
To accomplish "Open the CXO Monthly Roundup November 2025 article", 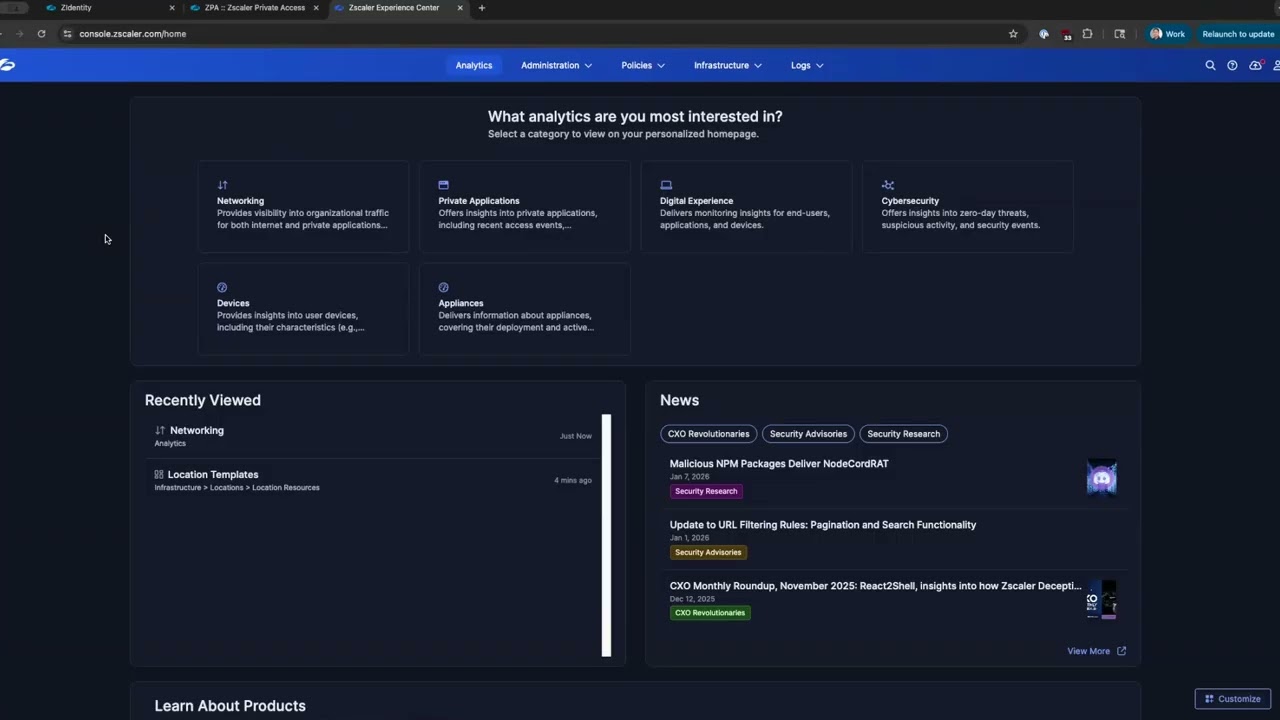I will [x=875, y=586].
